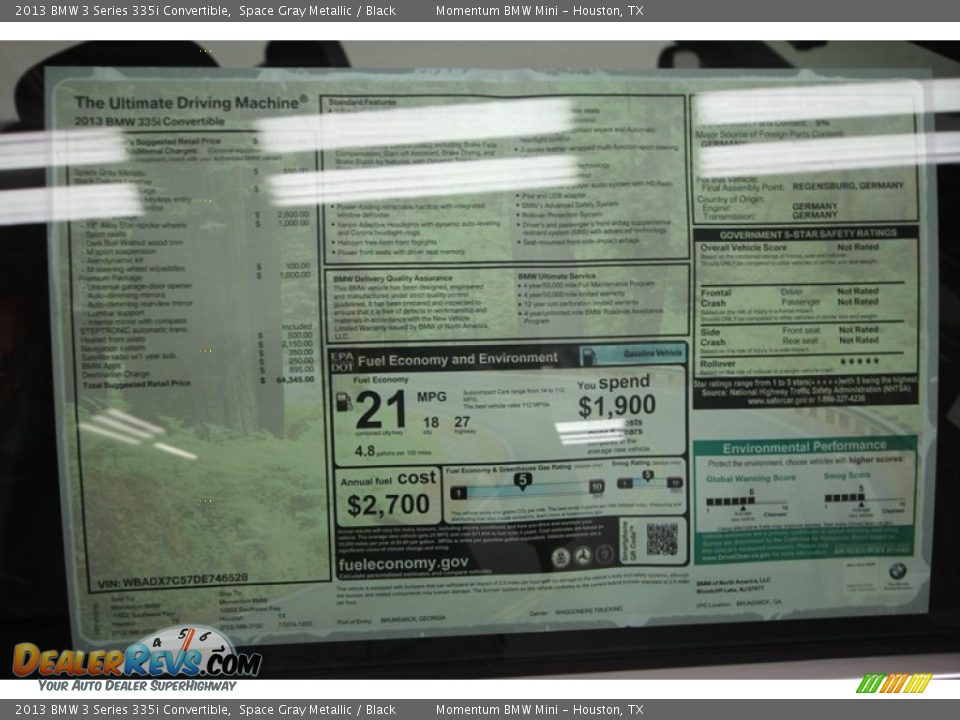Click the '2013 BMW 335i Convertible' subtitle on sticker
Image resolution: width=960 pixels, height=720 pixels.
(149, 121)
